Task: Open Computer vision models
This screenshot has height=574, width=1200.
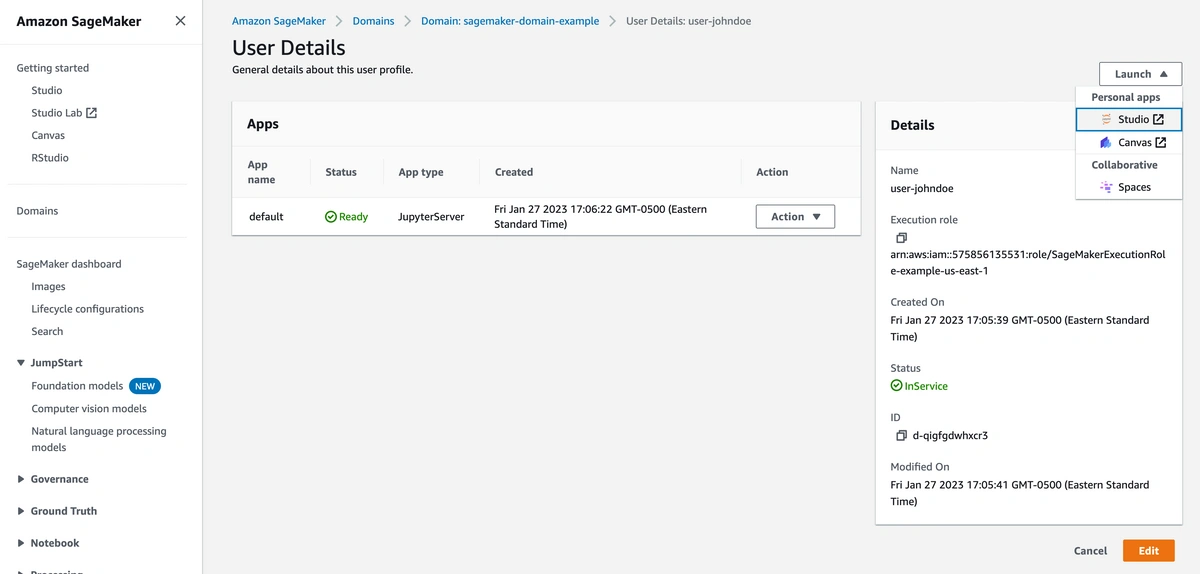Action: click(89, 409)
